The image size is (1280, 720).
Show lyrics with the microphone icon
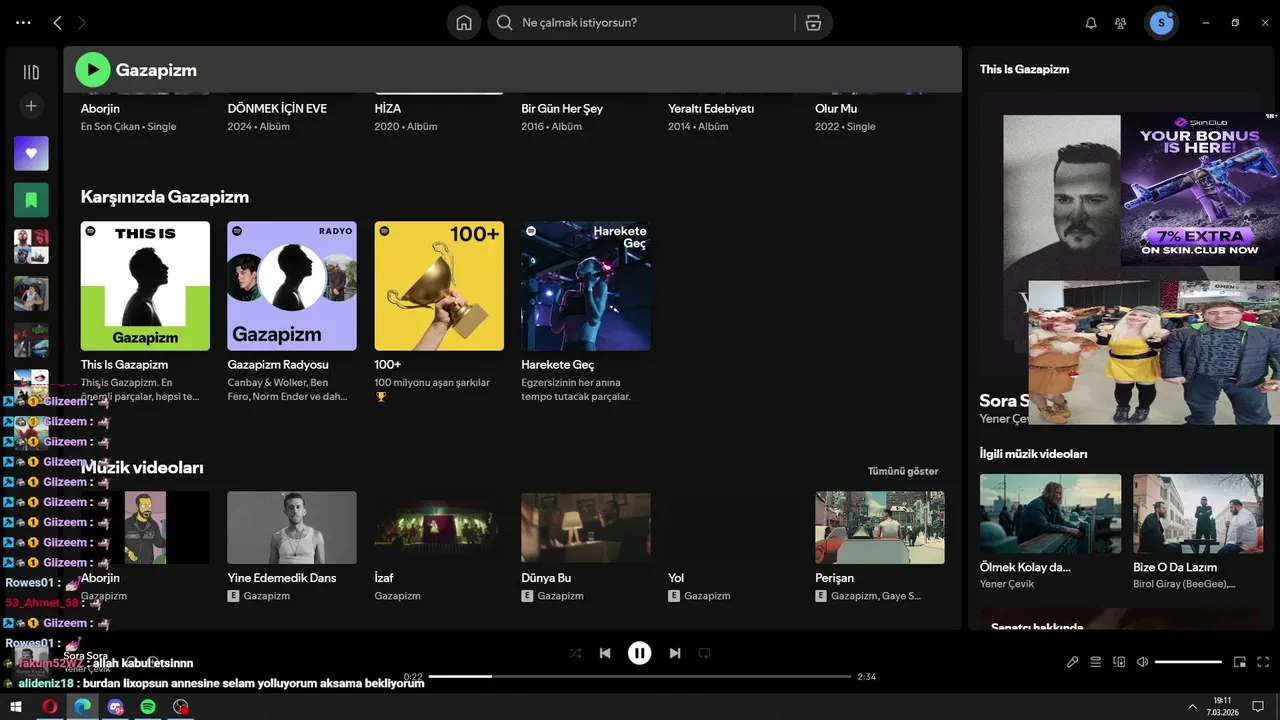1072,662
